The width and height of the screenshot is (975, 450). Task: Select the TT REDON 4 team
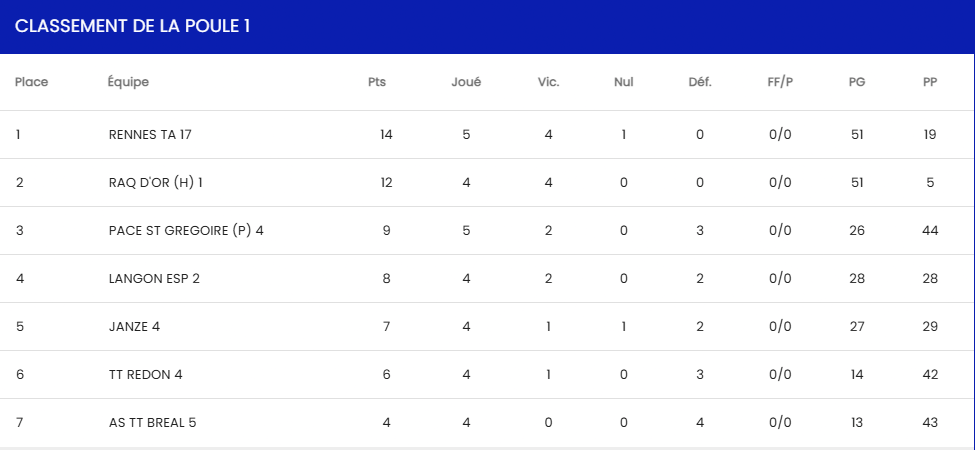pos(146,374)
